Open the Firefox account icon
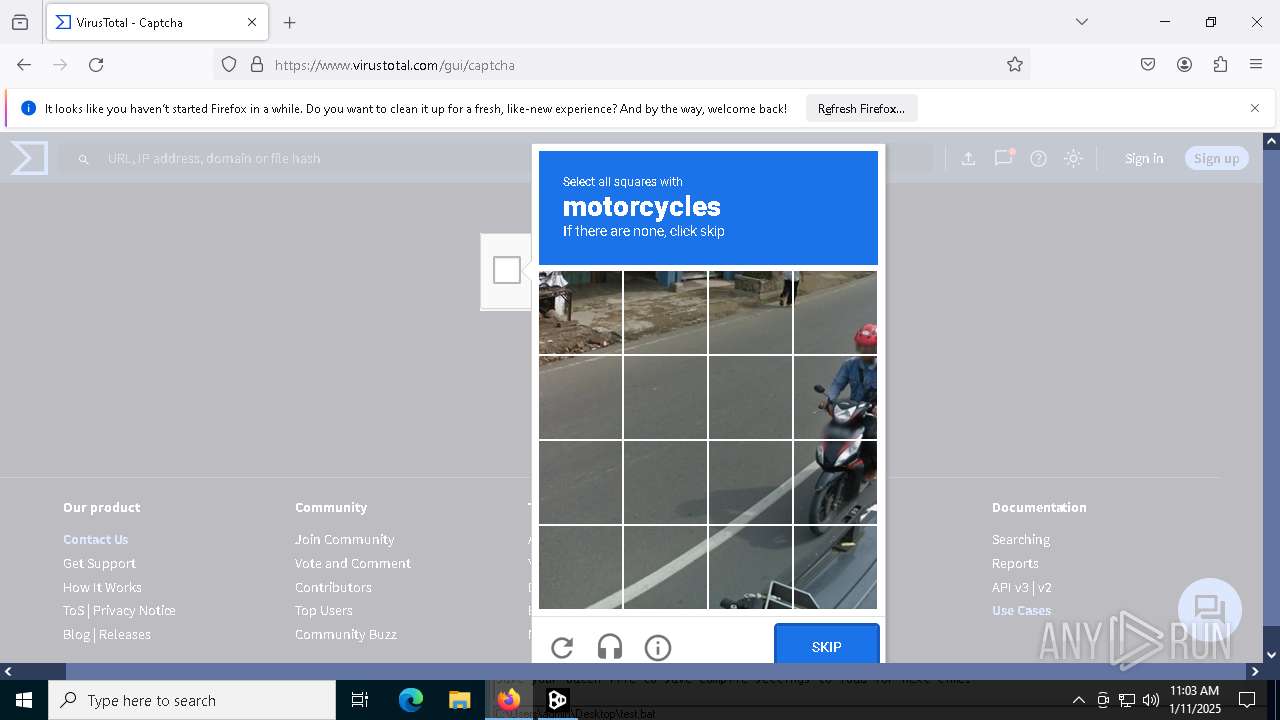The height and width of the screenshot is (720, 1280). point(1184,64)
